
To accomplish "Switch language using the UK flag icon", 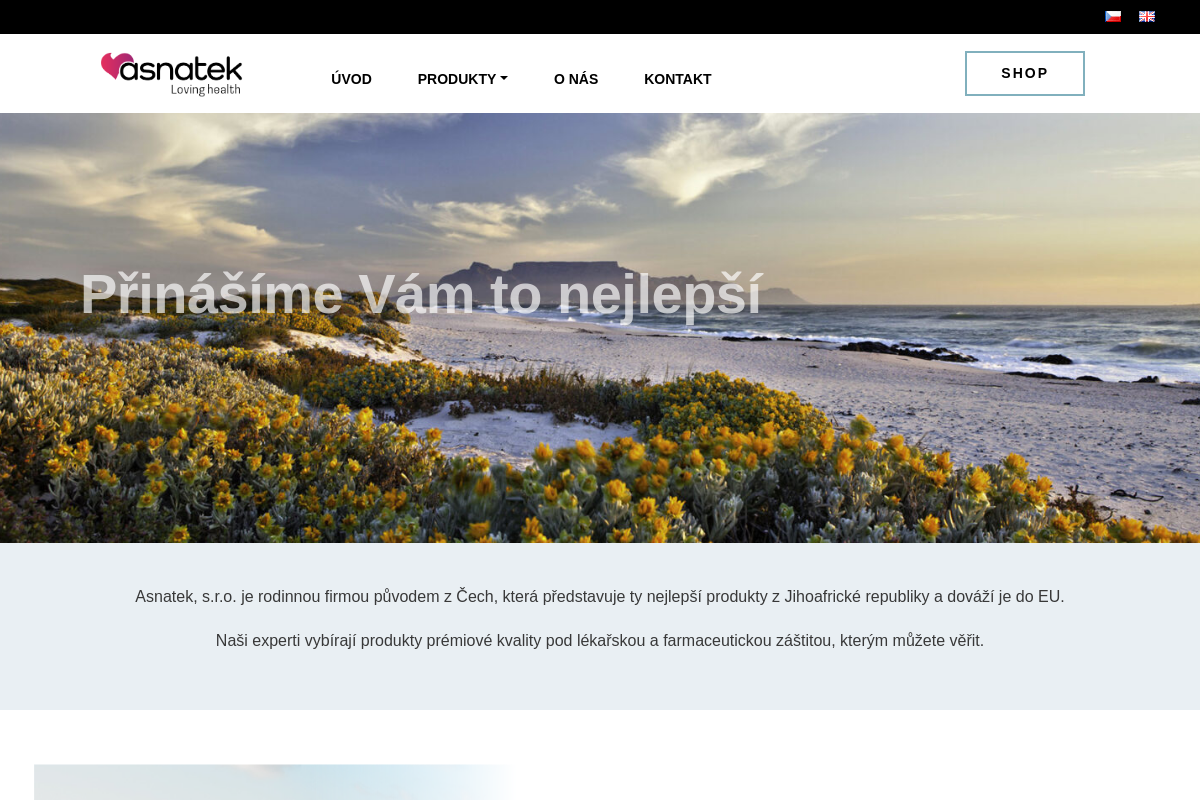I will pyautogui.click(x=1147, y=16).
